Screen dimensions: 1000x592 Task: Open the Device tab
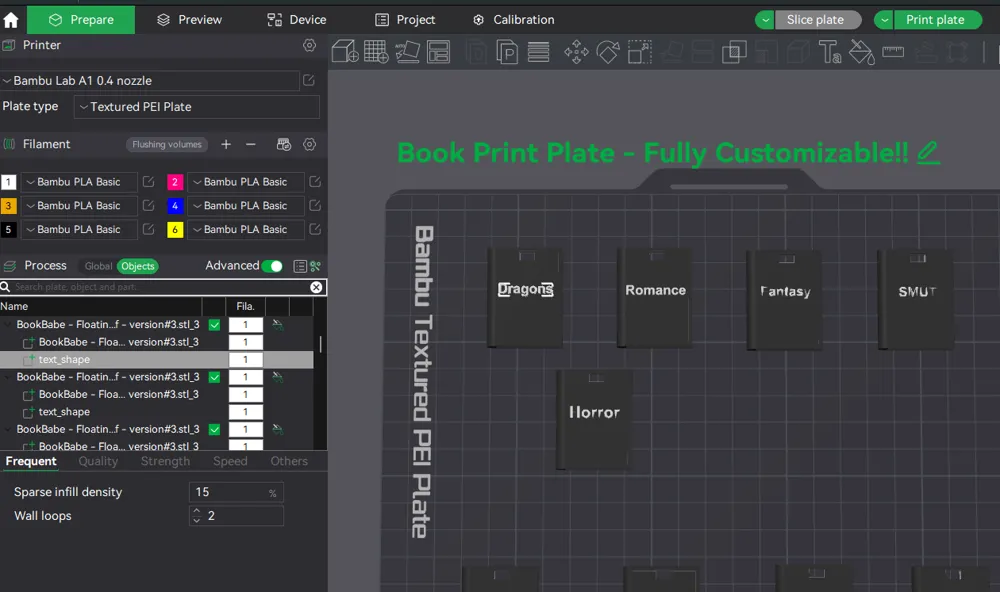pos(297,20)
